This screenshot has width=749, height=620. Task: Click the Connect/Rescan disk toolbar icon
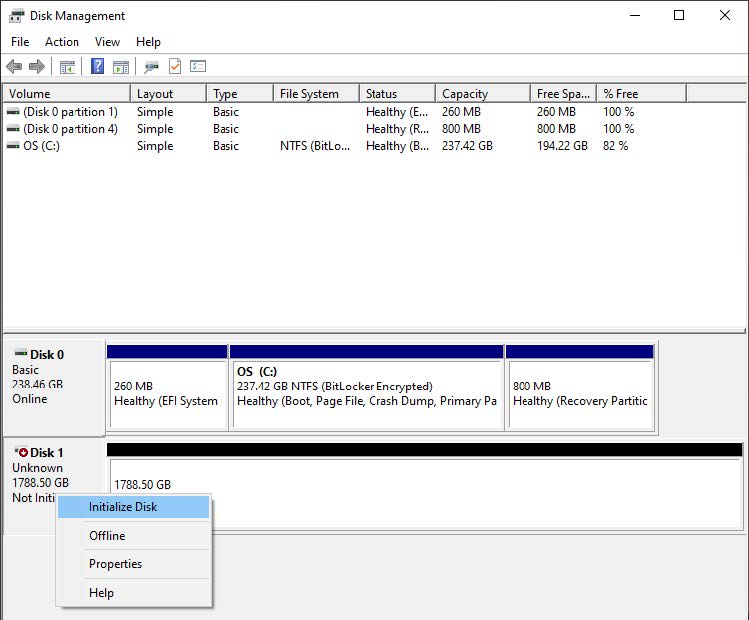(x=151, y=67)
